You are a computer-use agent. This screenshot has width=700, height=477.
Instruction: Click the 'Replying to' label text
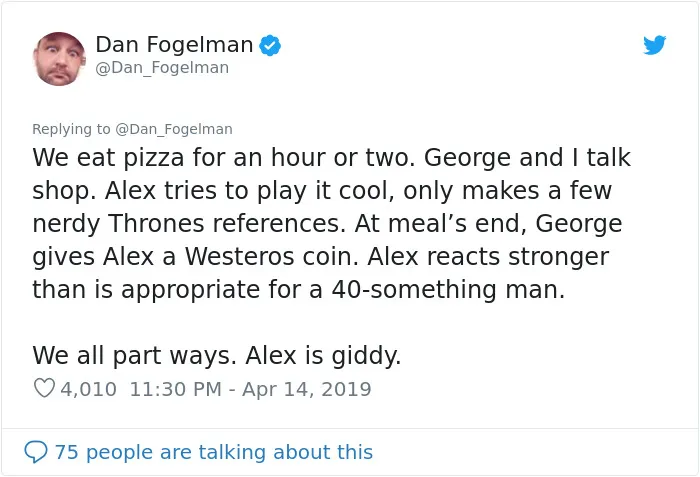pyautogui.click(x=71, y=129)
